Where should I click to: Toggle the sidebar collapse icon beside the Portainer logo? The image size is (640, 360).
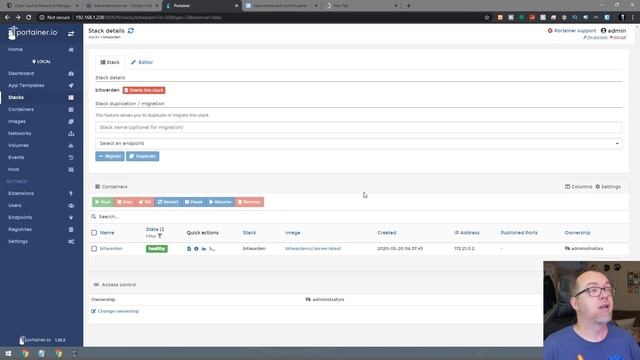71,33
